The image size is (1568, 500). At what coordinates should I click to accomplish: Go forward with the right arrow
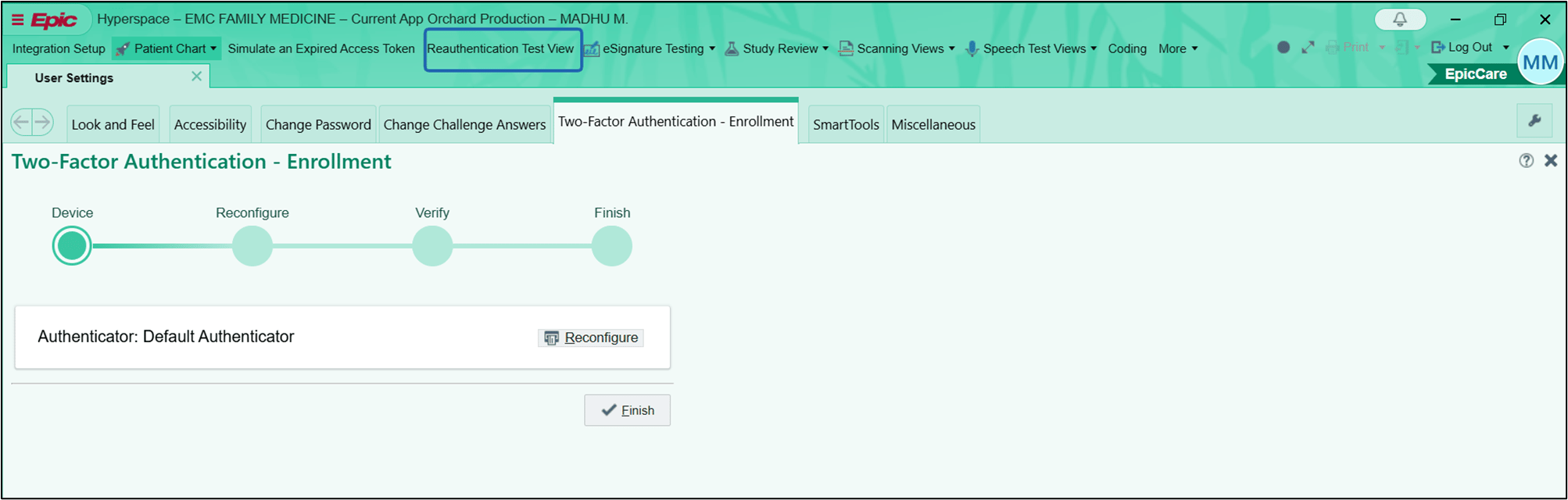point(43,122)
